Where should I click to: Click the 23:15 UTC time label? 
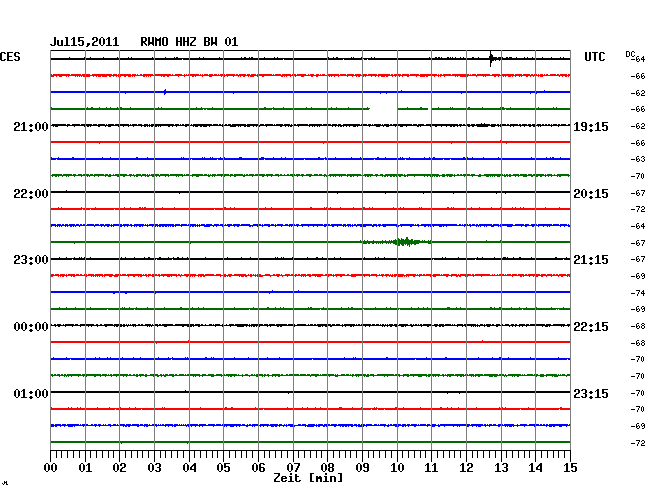pyautogui.click(x=591, y=393)
